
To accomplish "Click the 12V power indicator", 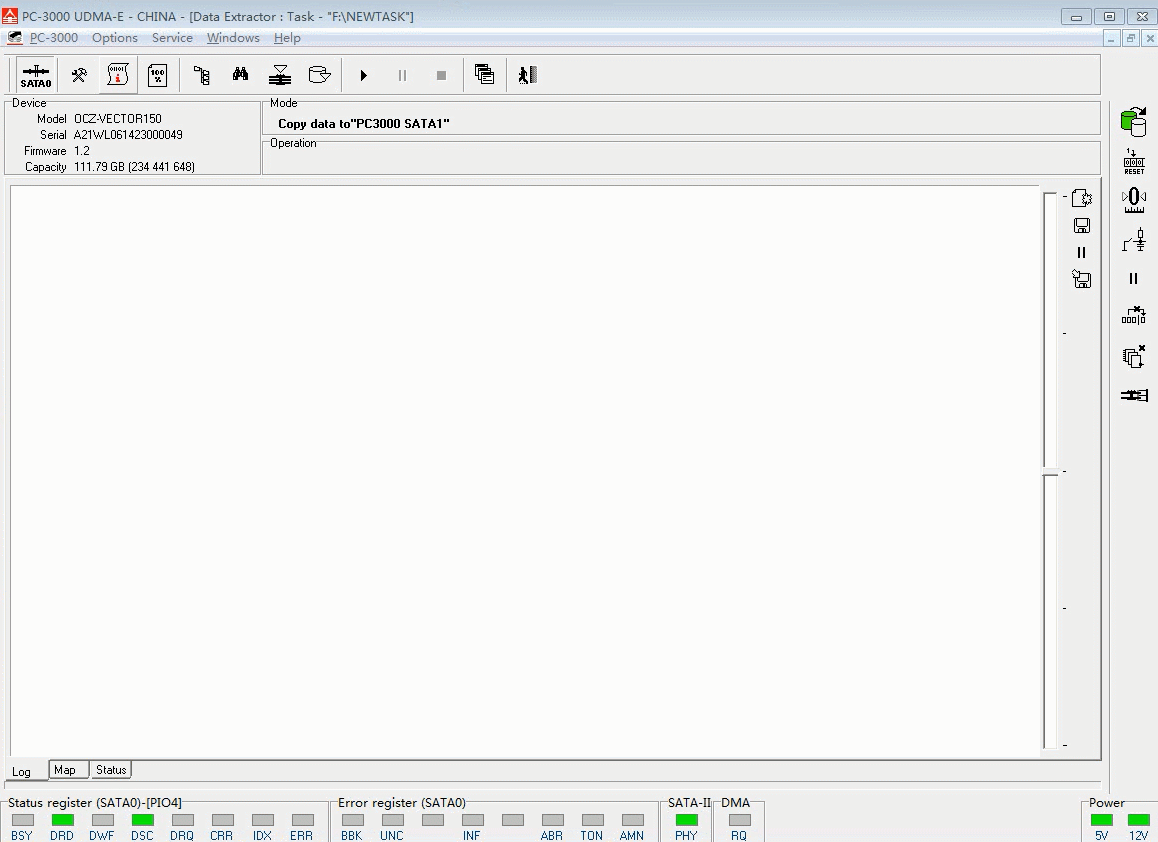I will pos(1139,820).
